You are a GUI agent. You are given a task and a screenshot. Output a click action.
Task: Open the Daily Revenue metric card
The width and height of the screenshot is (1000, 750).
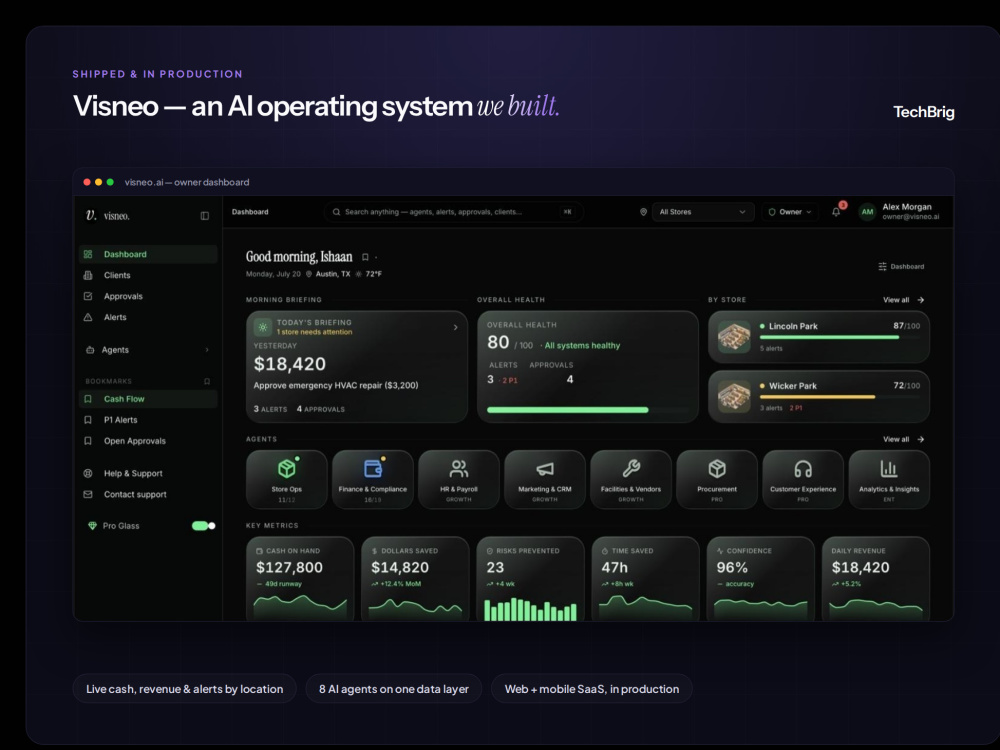point(876,579)
